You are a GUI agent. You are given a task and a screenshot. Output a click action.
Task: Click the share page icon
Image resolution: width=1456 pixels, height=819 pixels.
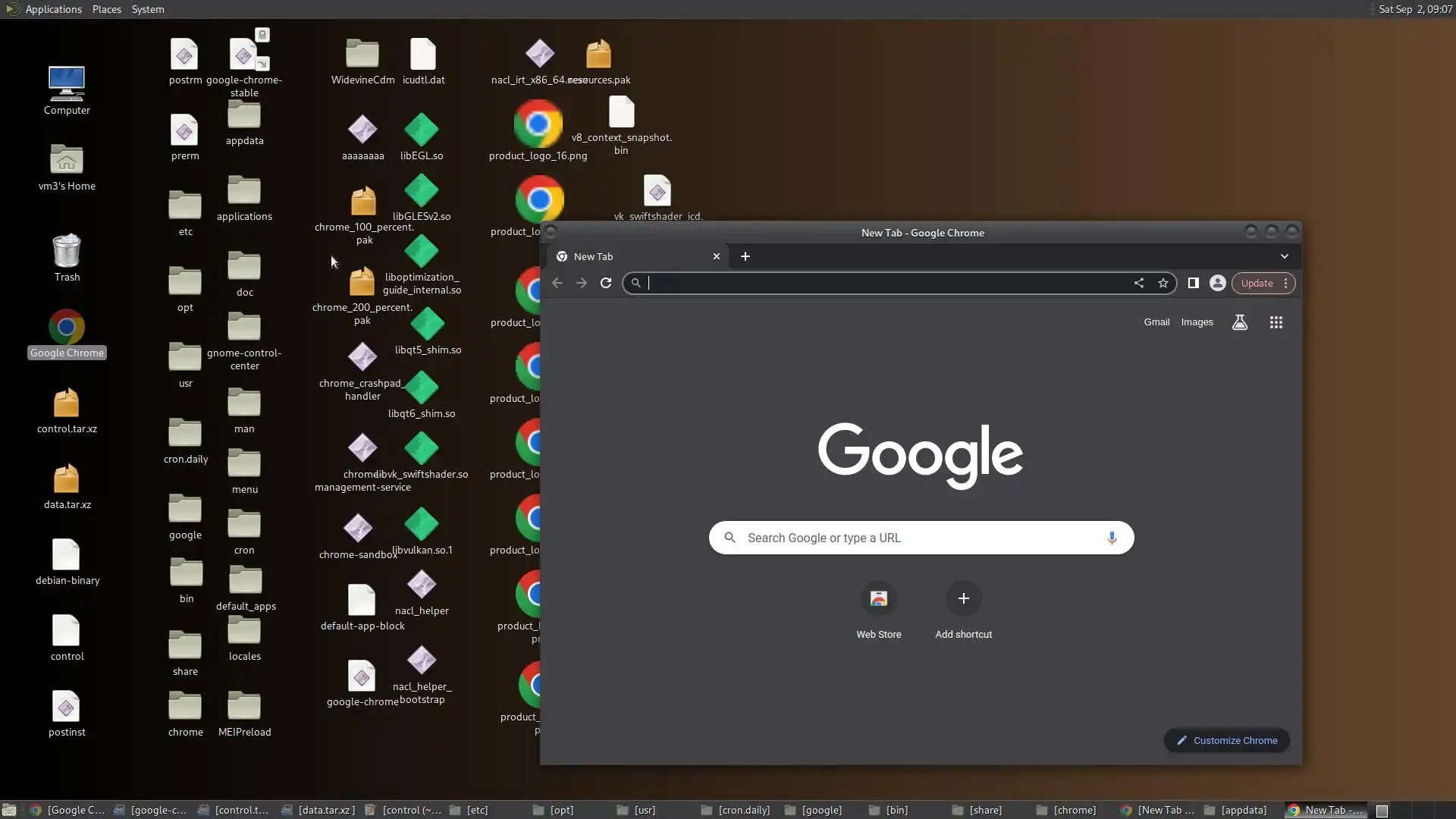[x=1138, y=283]
